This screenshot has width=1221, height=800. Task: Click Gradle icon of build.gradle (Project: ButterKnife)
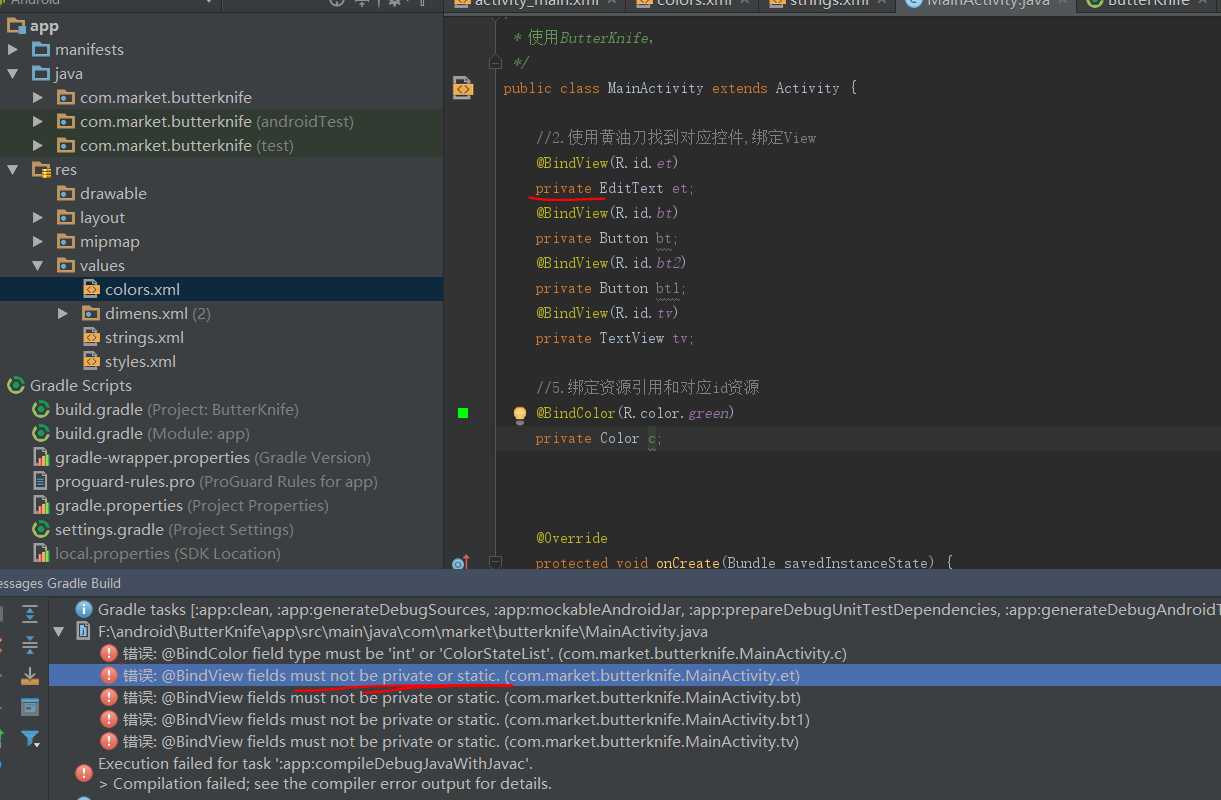pyautogui.click(x=41, y=409)
